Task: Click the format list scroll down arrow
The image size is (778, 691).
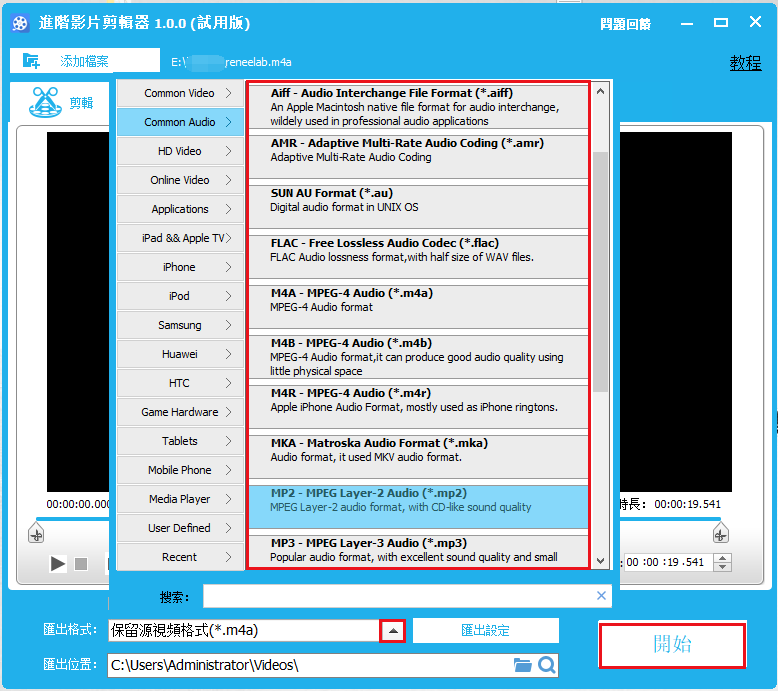Action: 600,561
